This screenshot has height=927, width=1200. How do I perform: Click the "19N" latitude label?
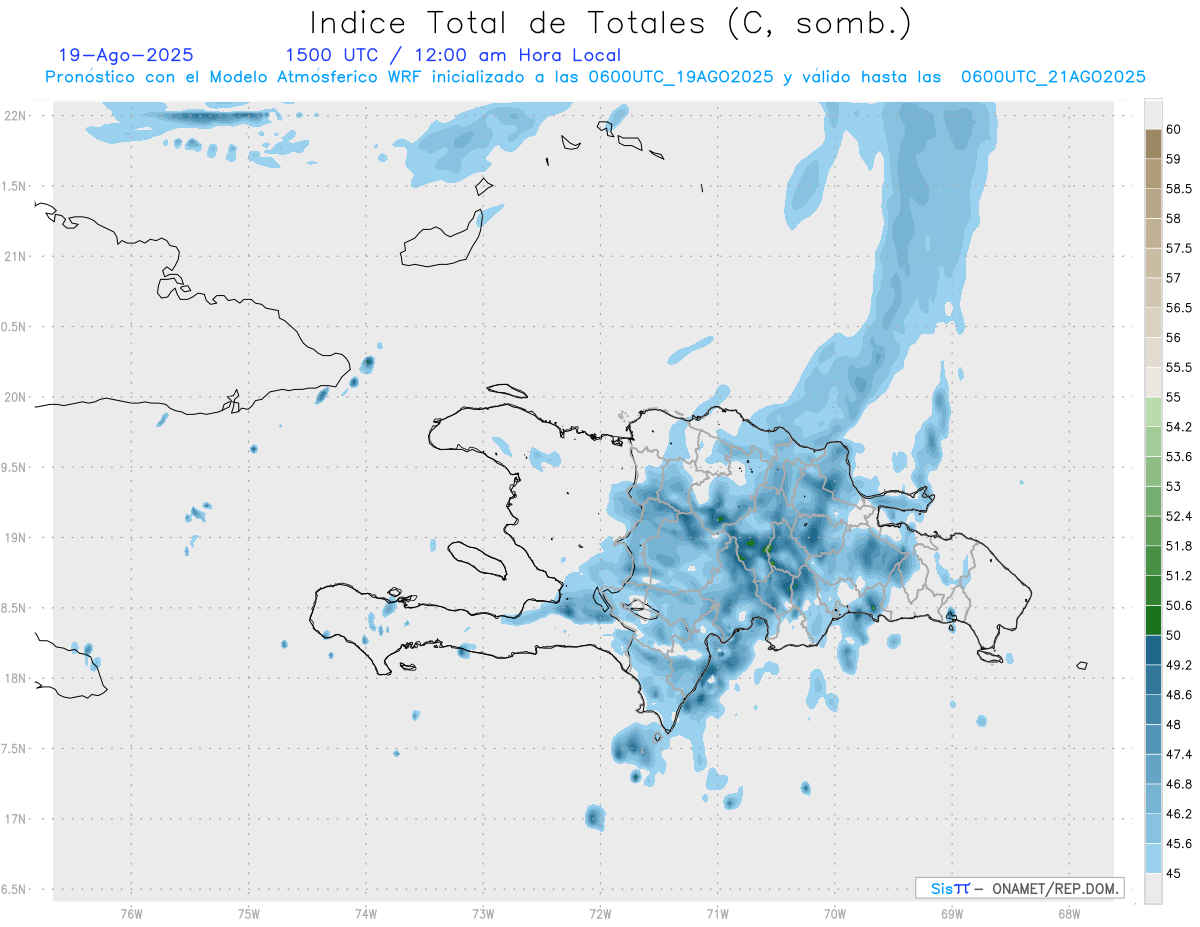[14, 538]
